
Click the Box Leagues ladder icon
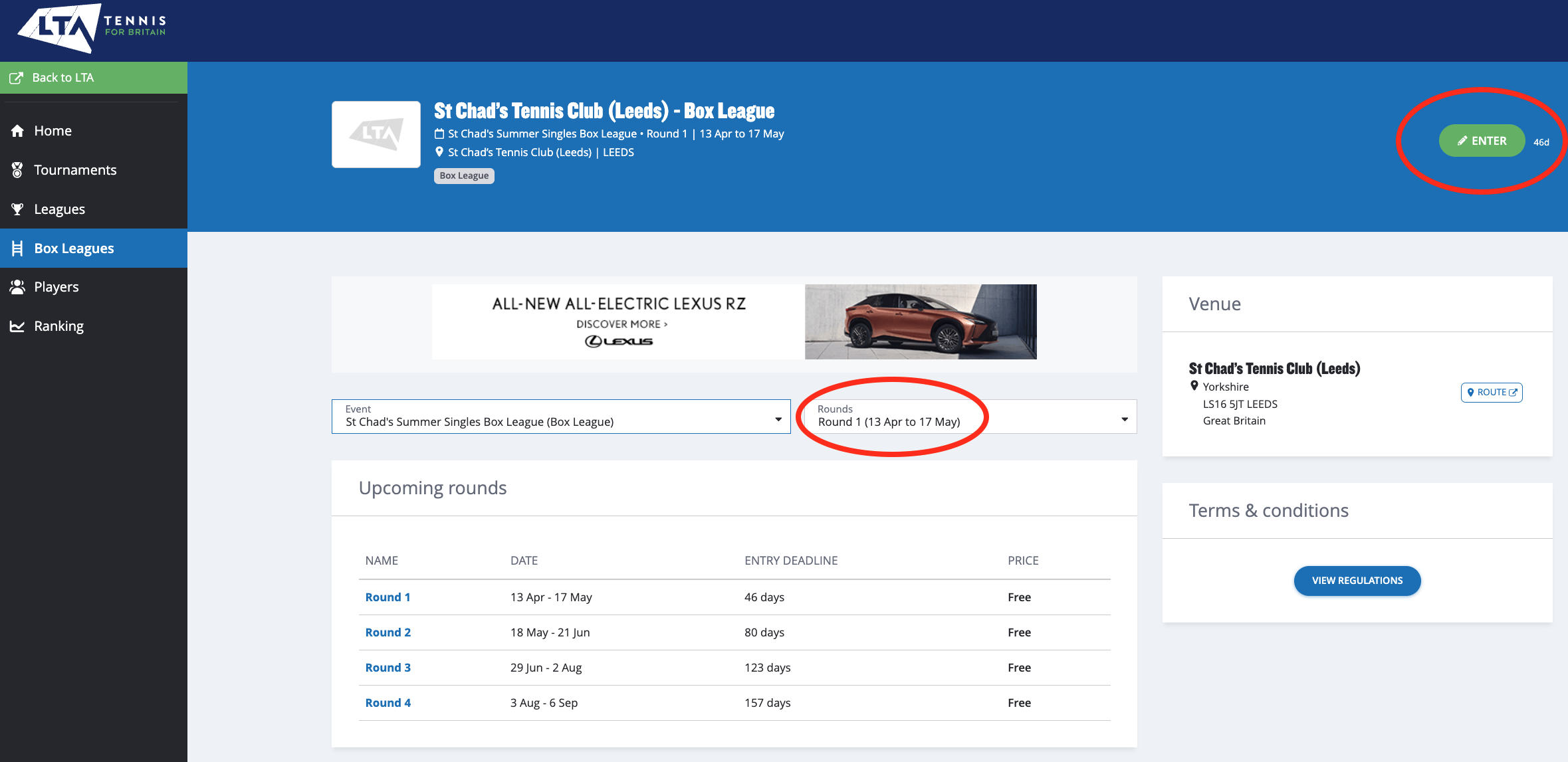click(x=17, y=248)
